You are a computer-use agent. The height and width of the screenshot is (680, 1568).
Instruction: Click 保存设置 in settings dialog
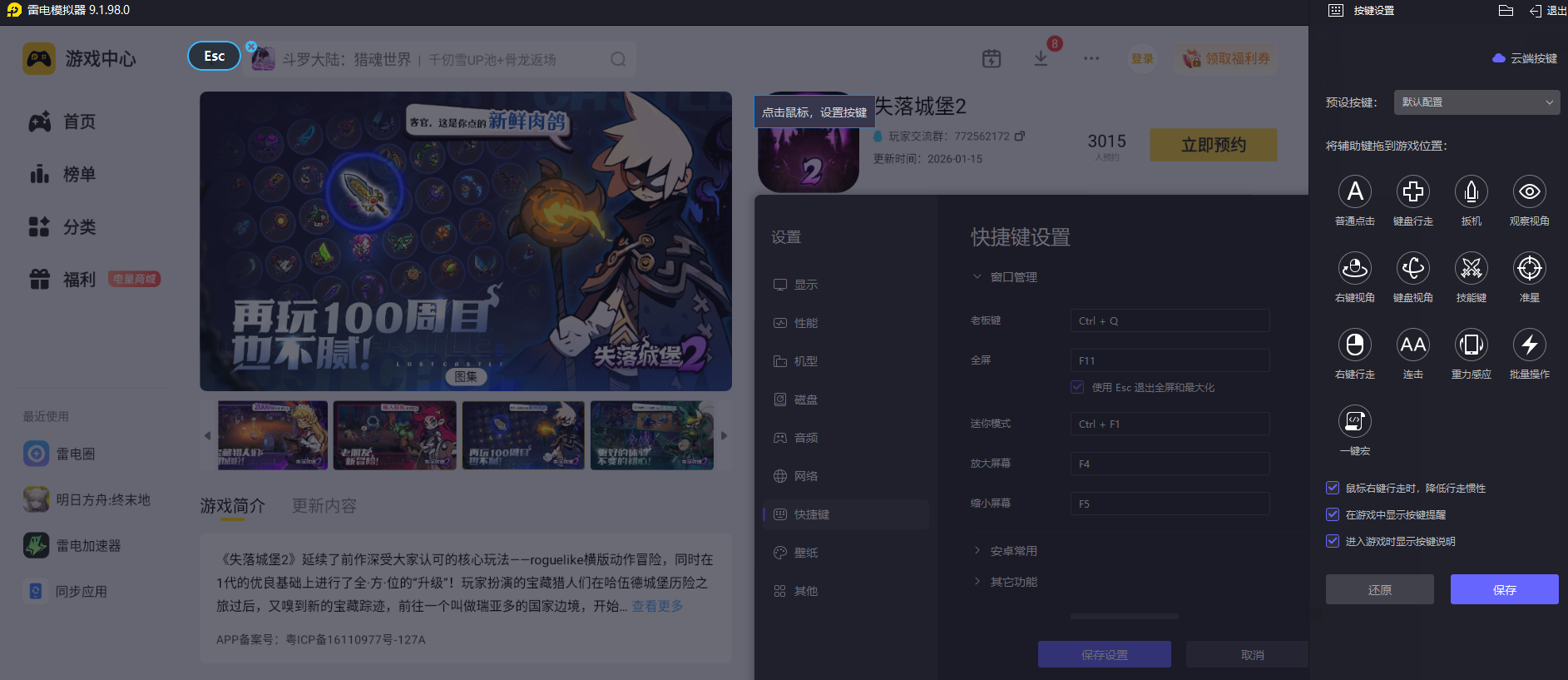click(1105, 654)
